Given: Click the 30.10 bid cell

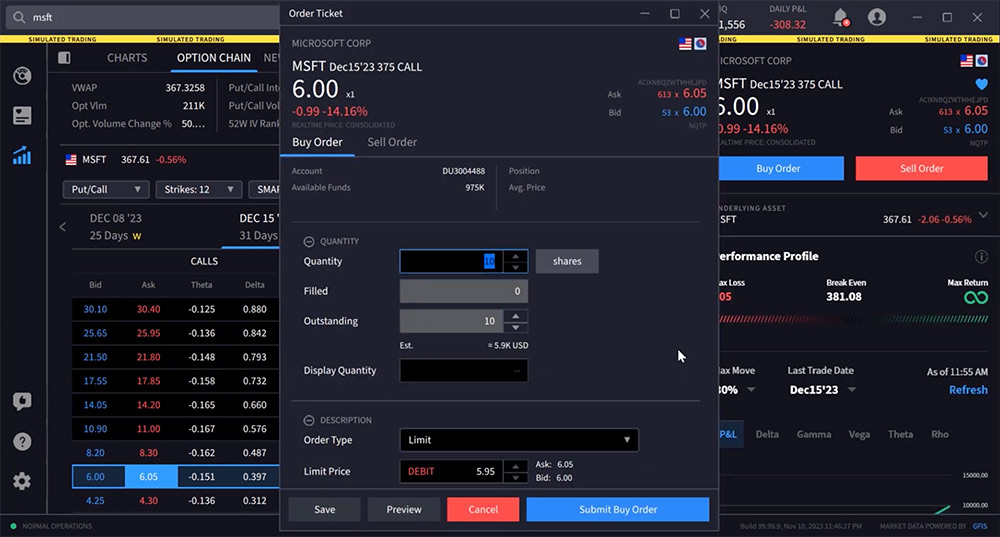Looking at the screenshot, I should tap(96, 309).
